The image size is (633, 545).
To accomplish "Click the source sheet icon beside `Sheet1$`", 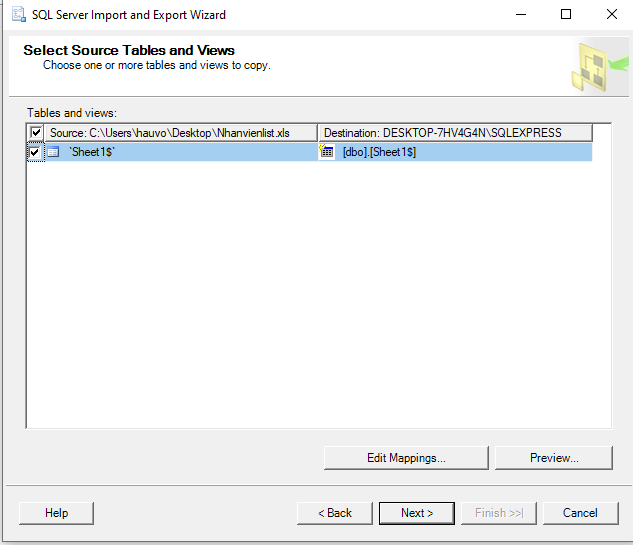I will pyautogui.click(x=54, y=152).
